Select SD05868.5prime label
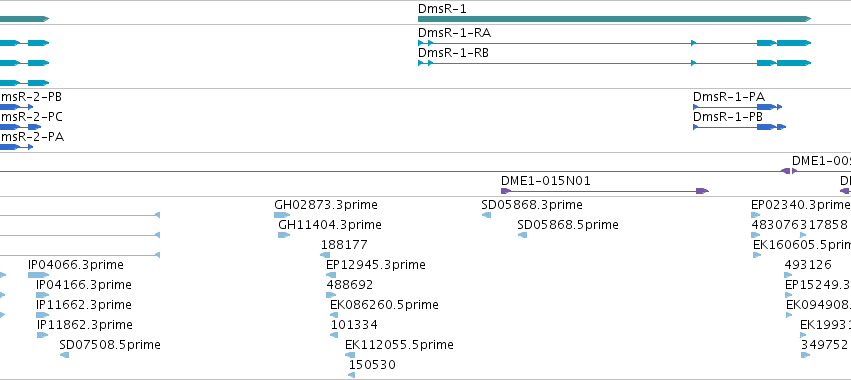851x380 pixels. pyautogui.click(x=568, y=225)
